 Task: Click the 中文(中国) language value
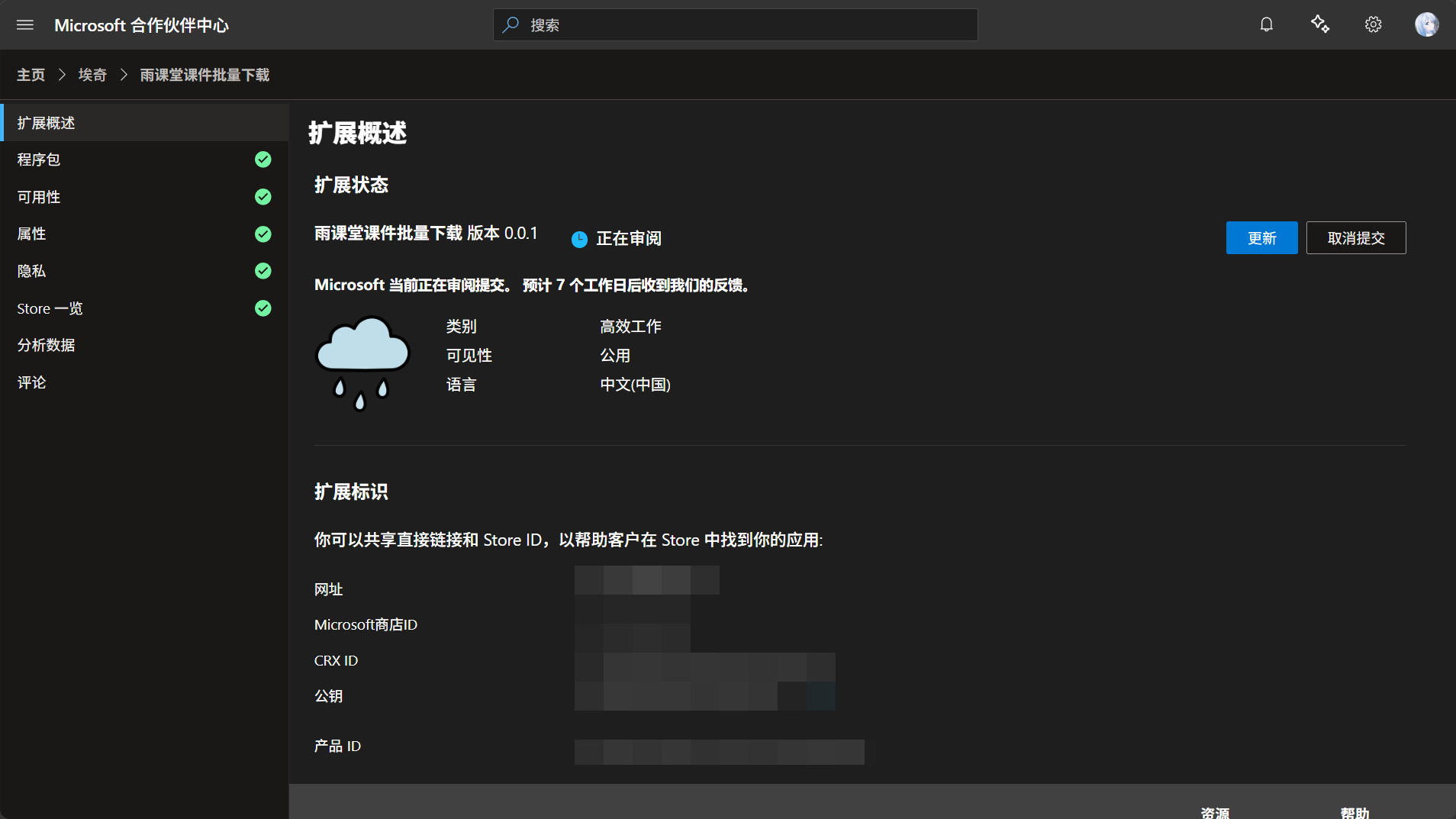pyautogui.click(x=635, y=385)
